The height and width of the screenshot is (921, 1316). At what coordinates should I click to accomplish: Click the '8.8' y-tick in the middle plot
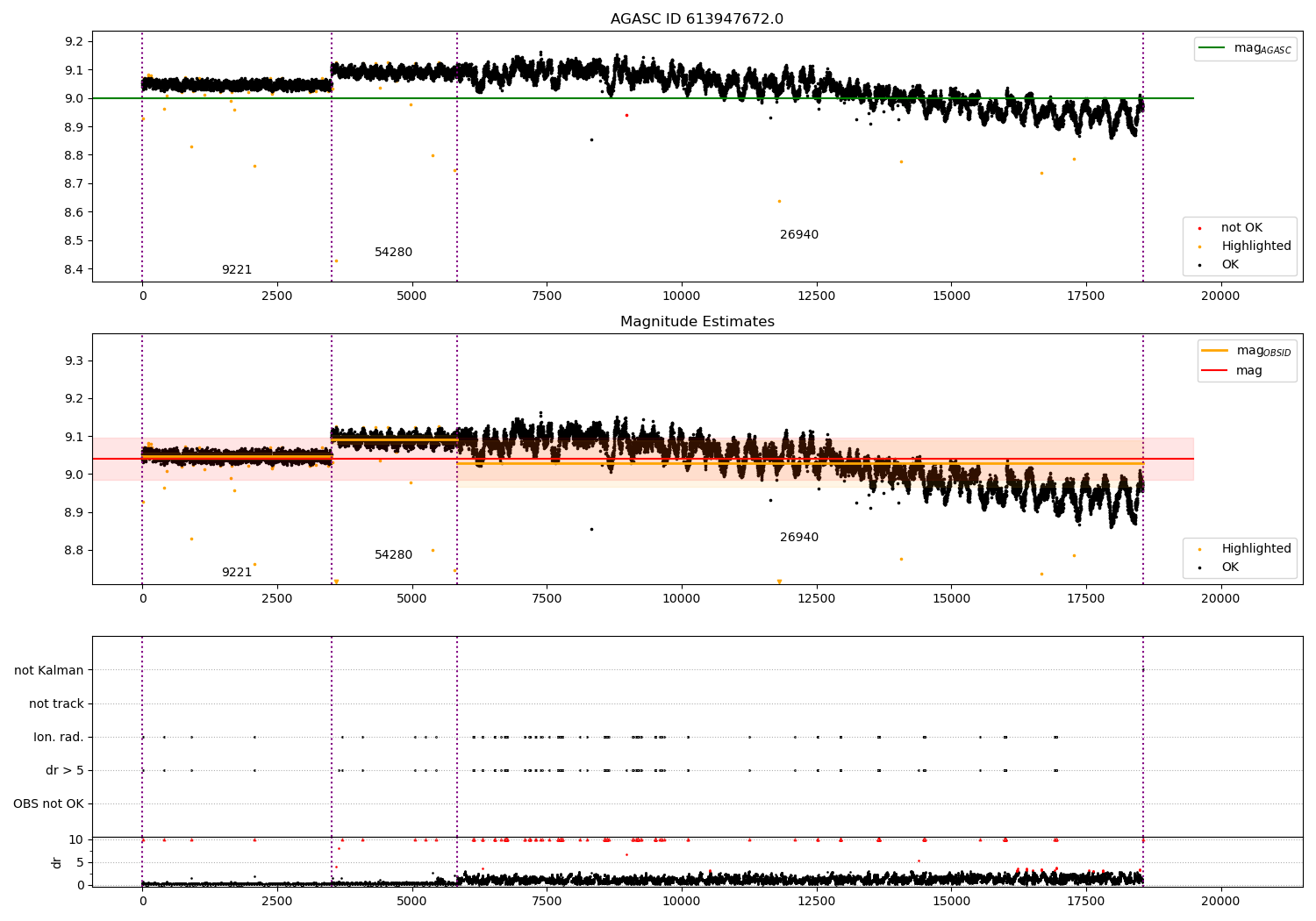pos(75,551)
